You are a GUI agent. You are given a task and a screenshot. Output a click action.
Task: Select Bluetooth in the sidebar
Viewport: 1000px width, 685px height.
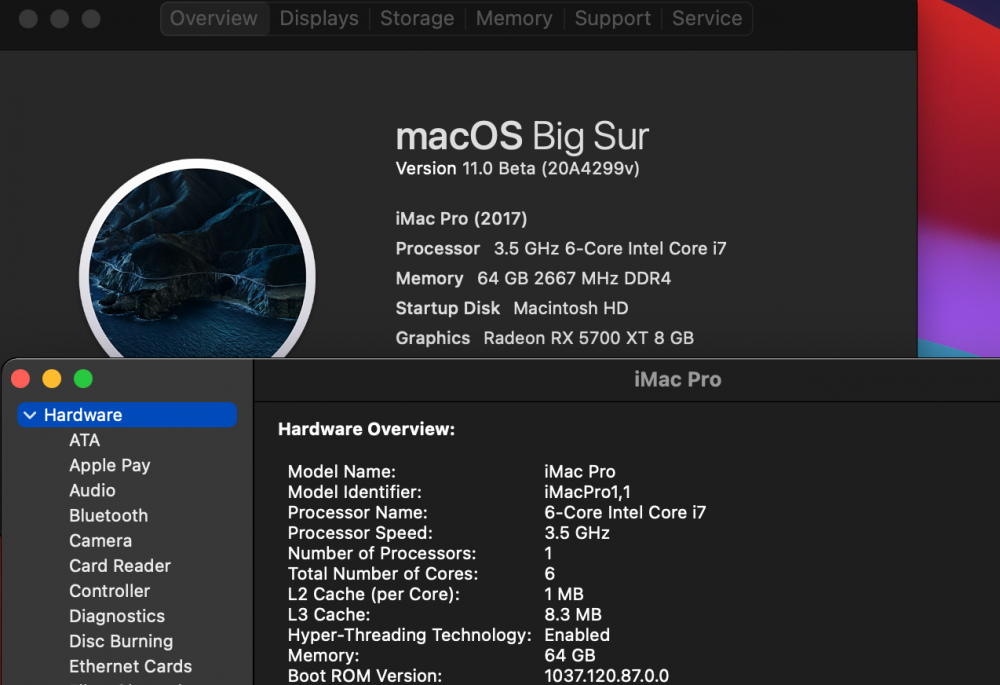[108, 515]
